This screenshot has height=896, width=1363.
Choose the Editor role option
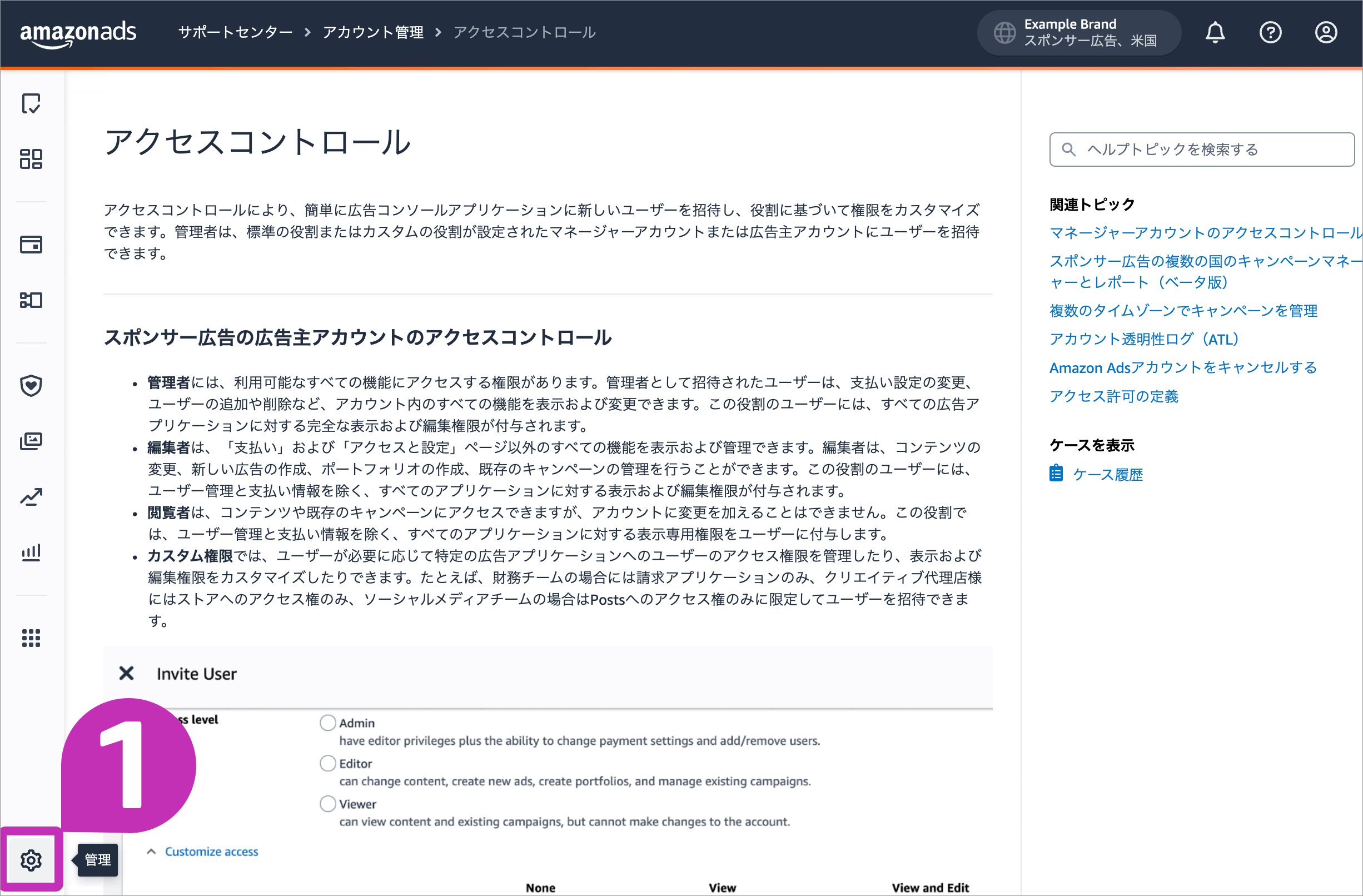pos(327,763)
